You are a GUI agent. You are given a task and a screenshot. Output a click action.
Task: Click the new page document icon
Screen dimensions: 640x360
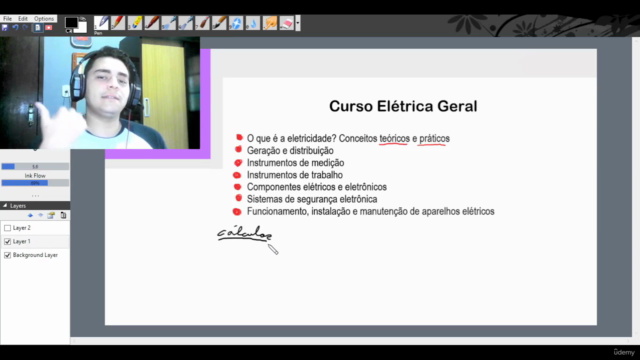pos(38,28)
